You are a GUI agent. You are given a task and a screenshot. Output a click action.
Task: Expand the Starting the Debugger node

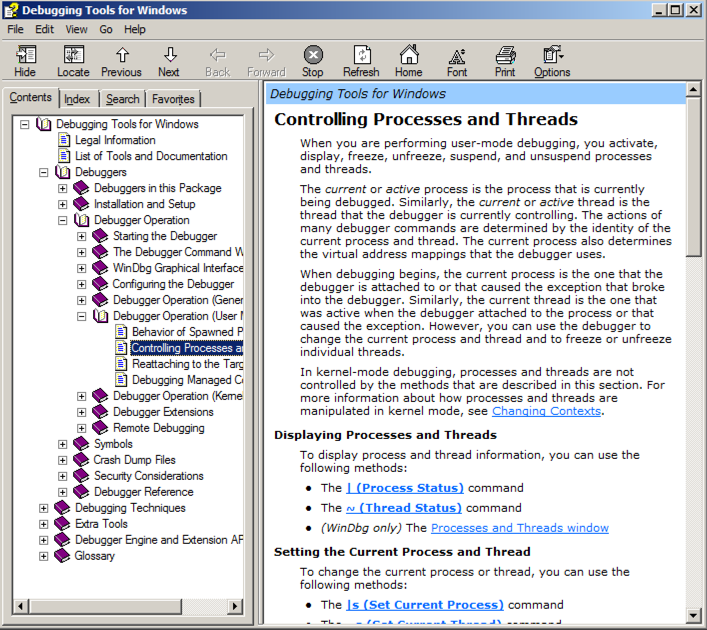pos(82,236)
